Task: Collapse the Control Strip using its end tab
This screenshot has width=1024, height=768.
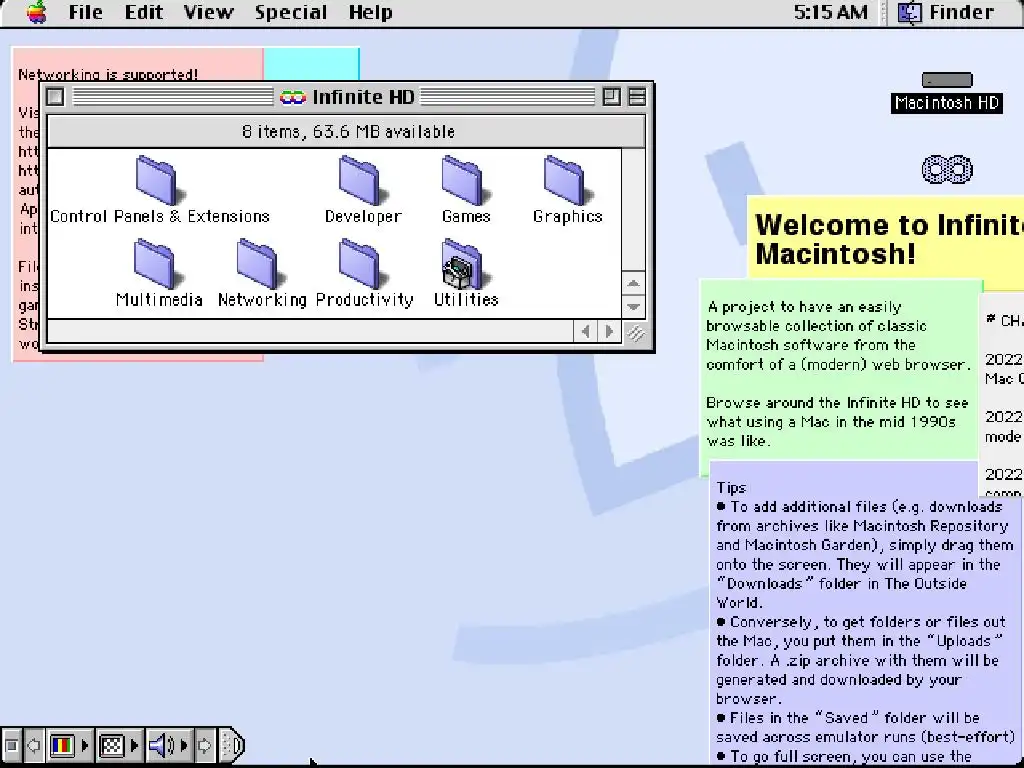Action: point(232,745)
